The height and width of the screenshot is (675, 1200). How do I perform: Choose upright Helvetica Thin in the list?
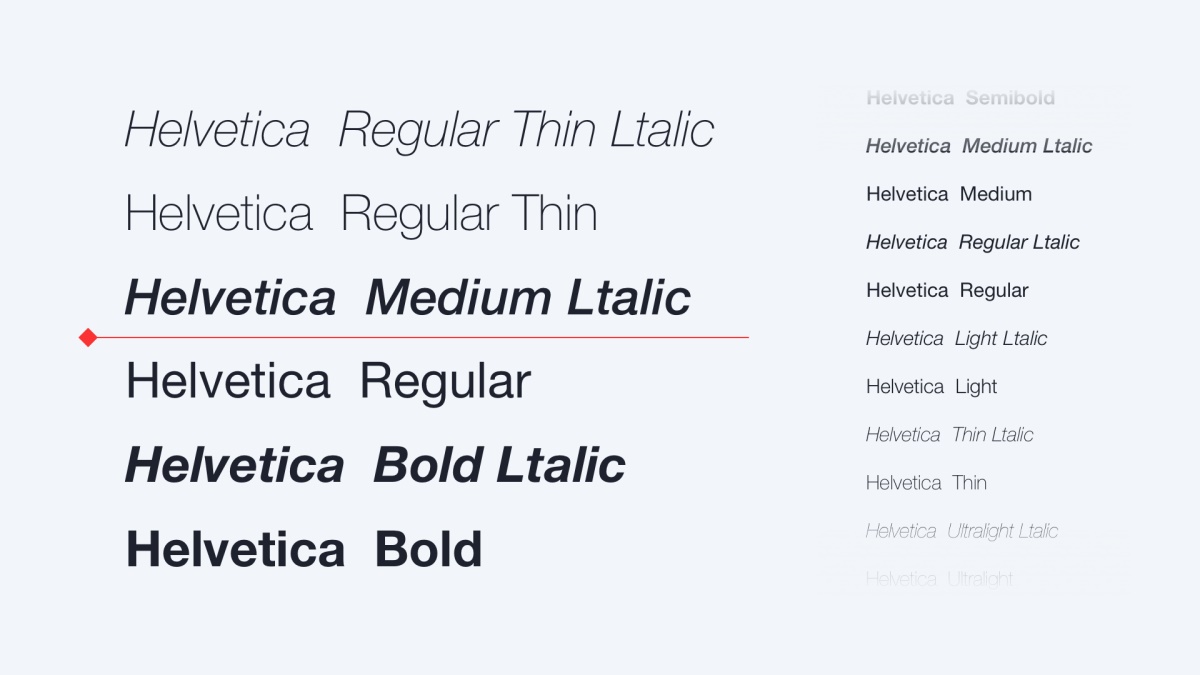point(926,483)
